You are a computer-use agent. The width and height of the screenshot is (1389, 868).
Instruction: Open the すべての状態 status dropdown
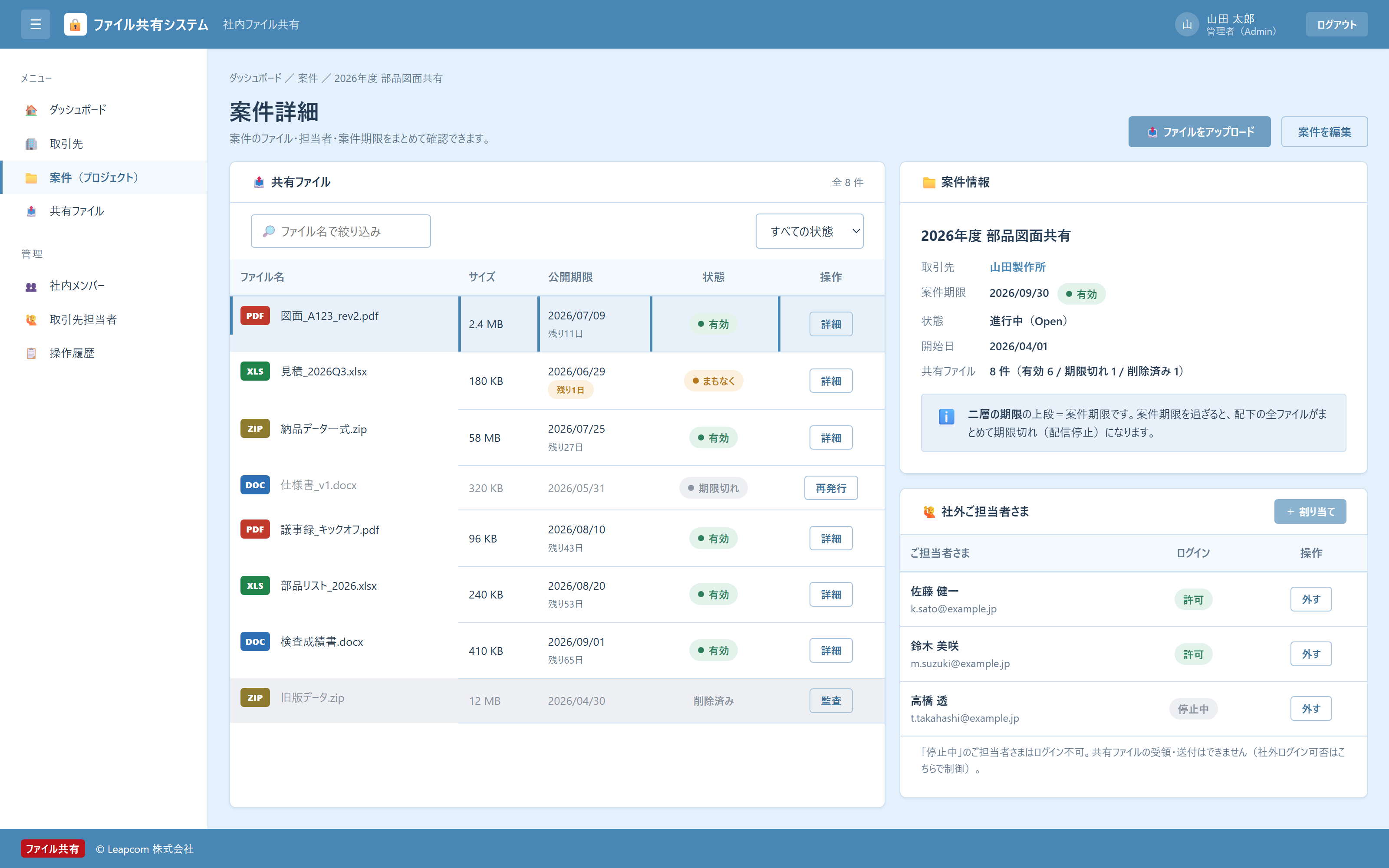[x=809, y=231]
